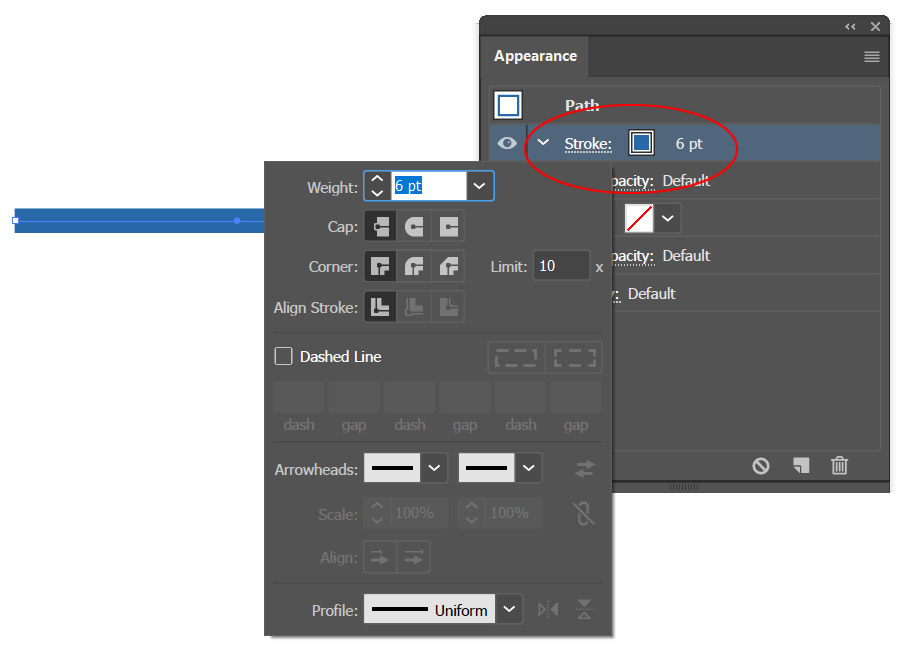The height and width of the screenshot is (649, 908).
Task: Enable the Dashed Line checkbox
Action: coord(284,356)
